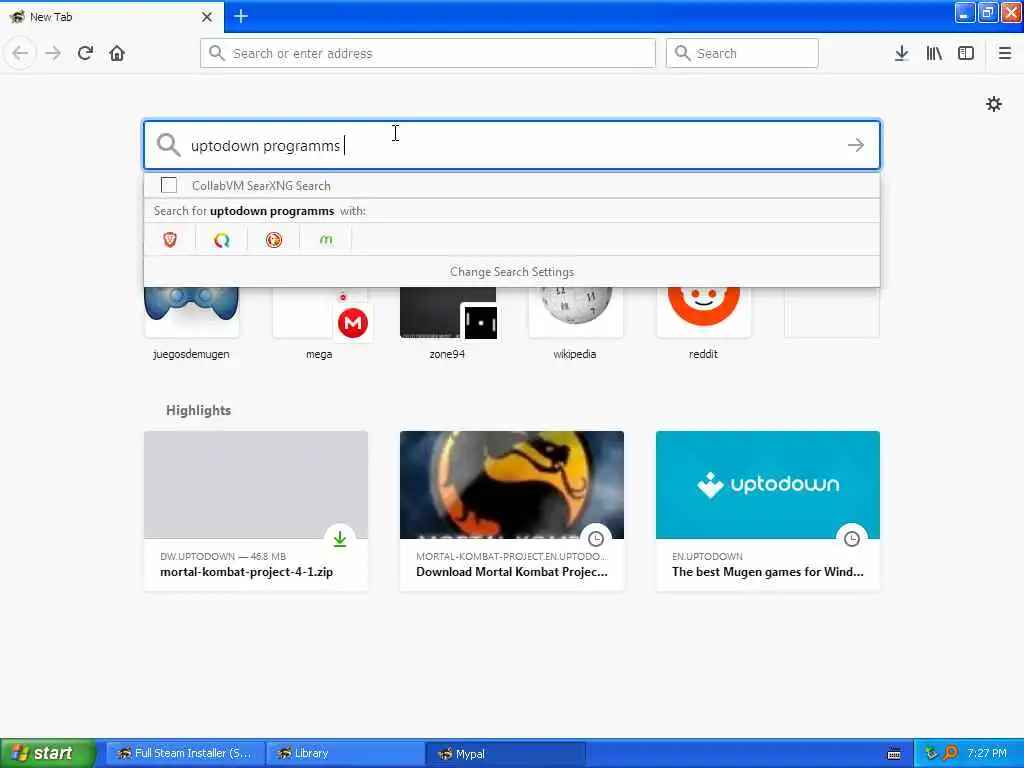
Task: Submit search with the arrow button
Action: coord(856,145)
